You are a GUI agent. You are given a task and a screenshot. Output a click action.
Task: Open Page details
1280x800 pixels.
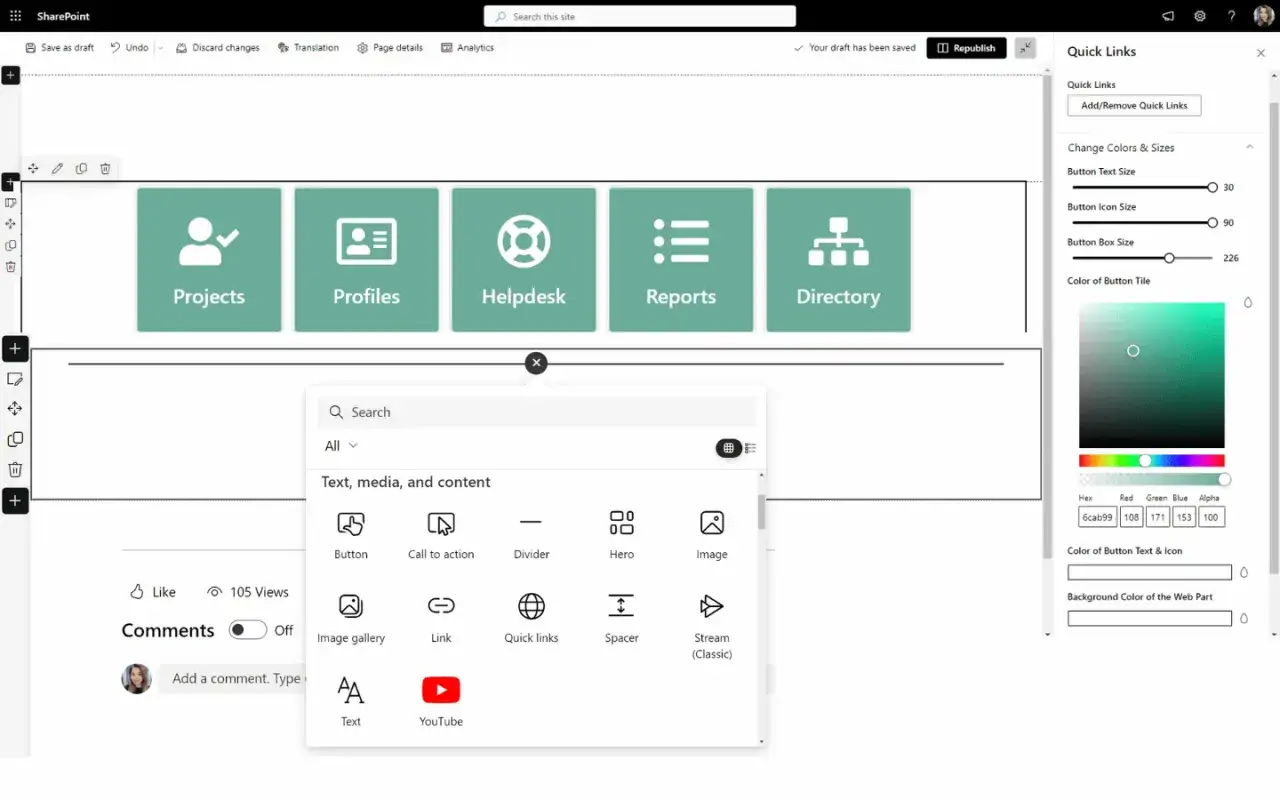click(x=389, y=48)
